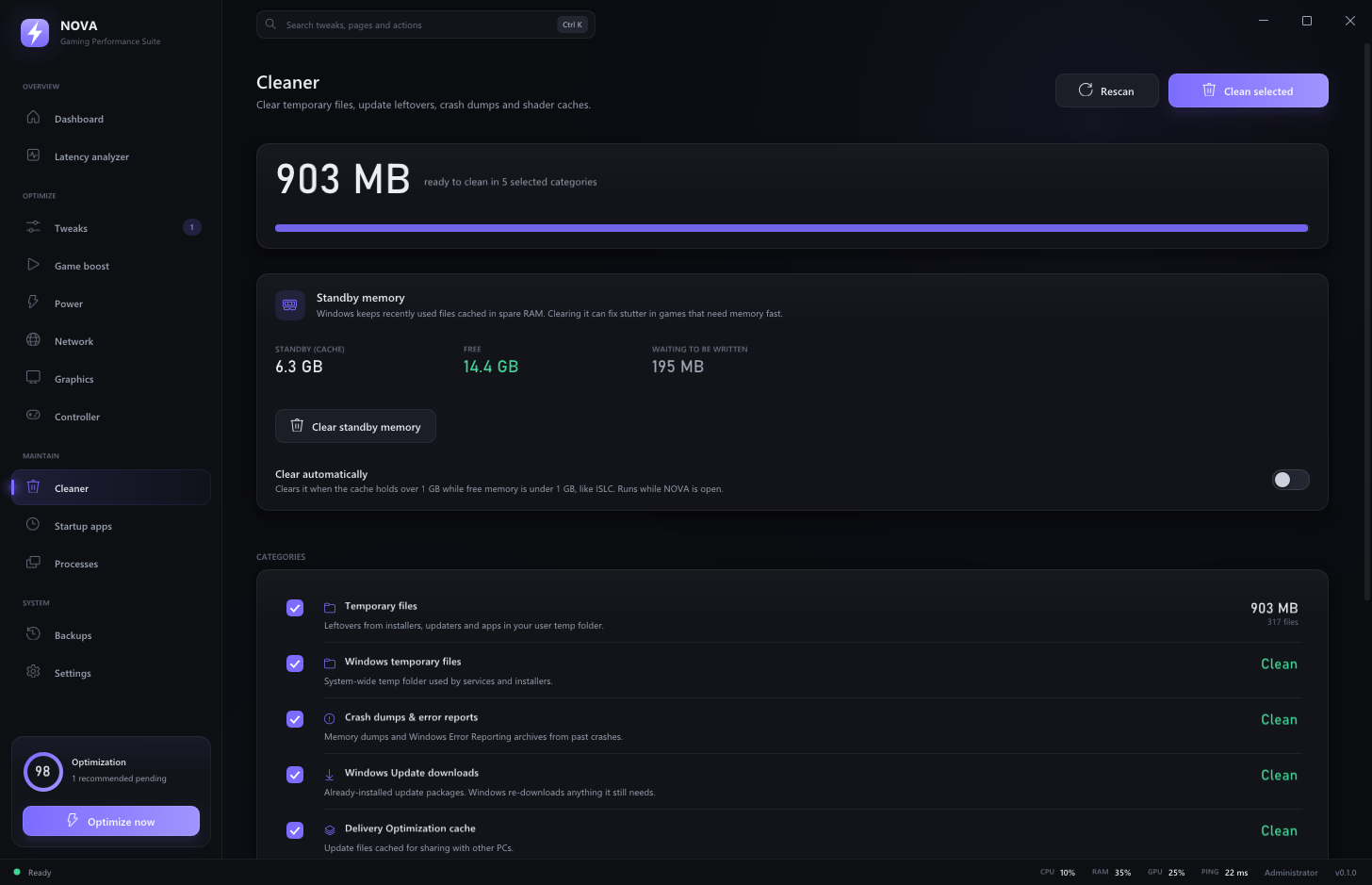Viewport: 1372px width, 885px height.
Task: Click the Settings gear icon
Action: point(33,672)
